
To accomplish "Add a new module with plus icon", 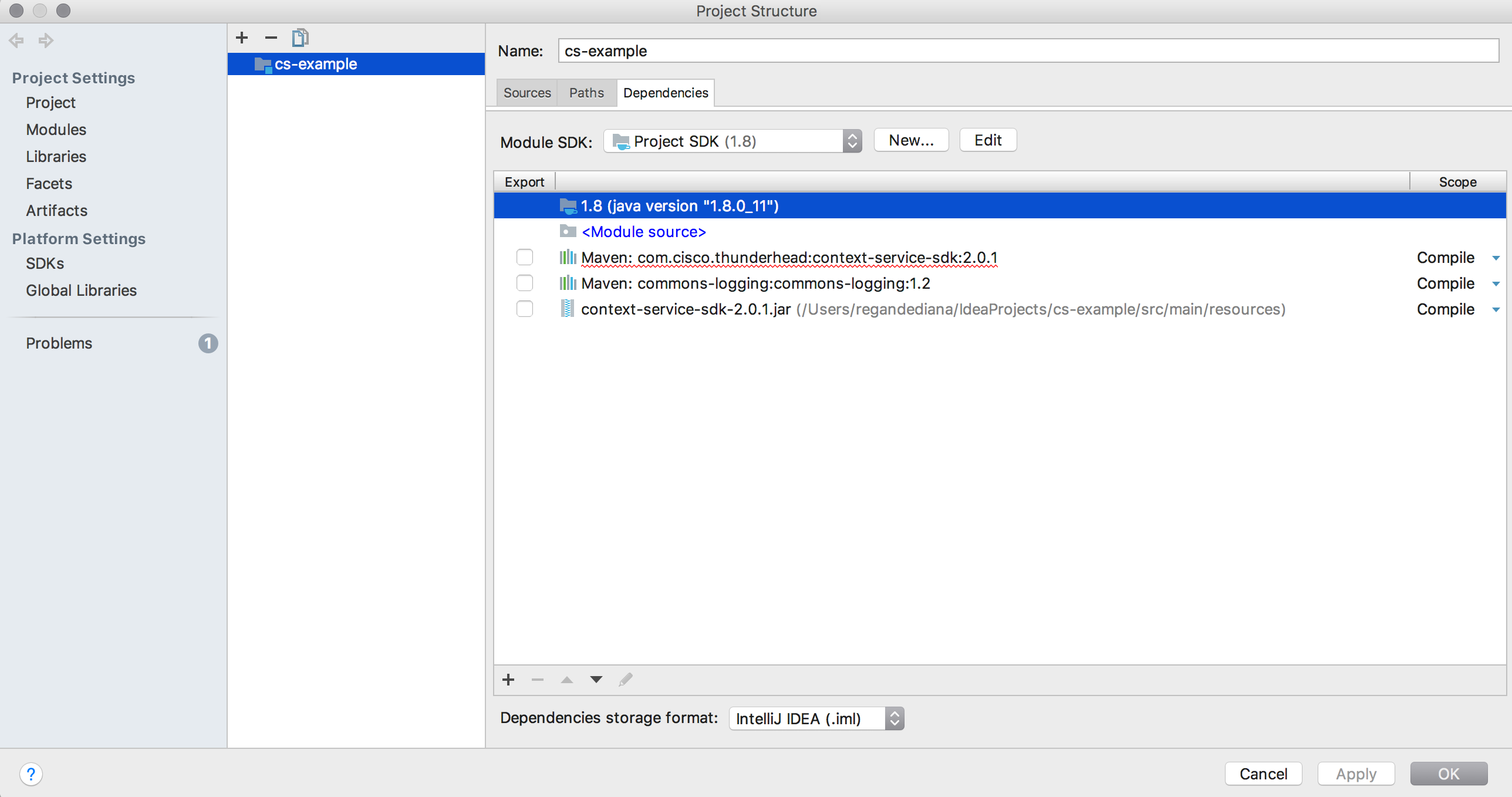I will [242, 38].
